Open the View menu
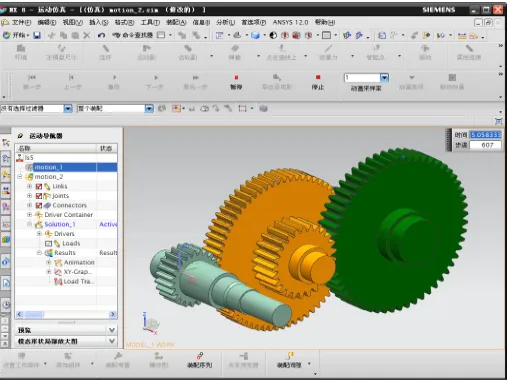 72,22
